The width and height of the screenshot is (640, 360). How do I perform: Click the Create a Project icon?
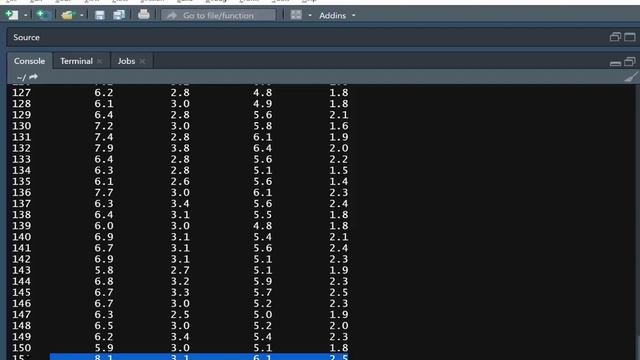(x=43, y=15)
